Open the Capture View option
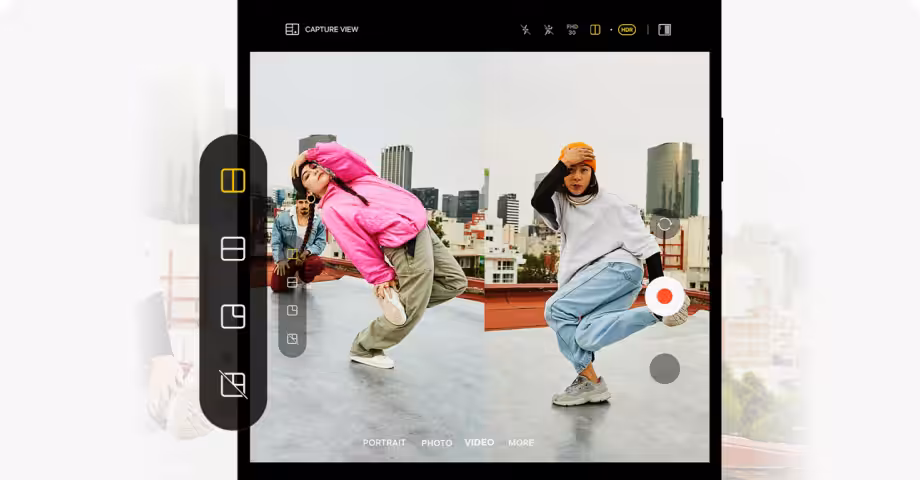Screen dimensions: 920x480 [x=322, y=29]
